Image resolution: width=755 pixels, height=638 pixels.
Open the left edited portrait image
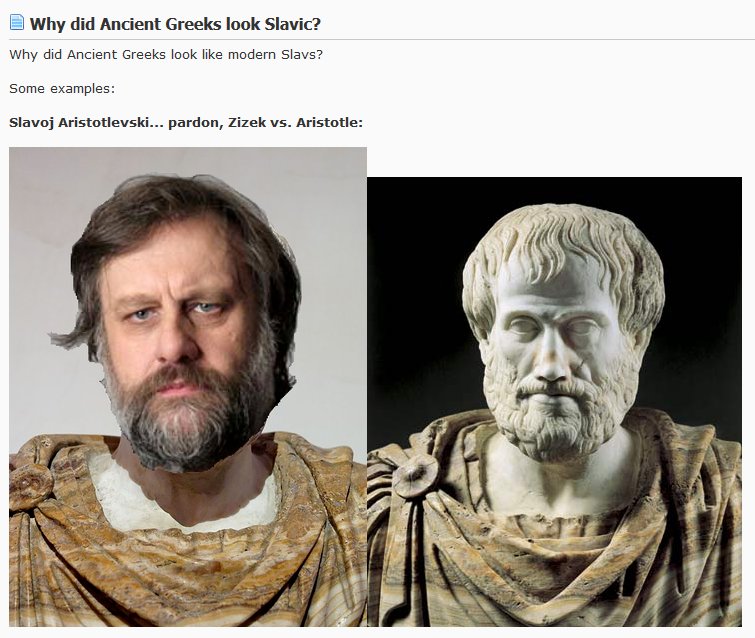188,387
